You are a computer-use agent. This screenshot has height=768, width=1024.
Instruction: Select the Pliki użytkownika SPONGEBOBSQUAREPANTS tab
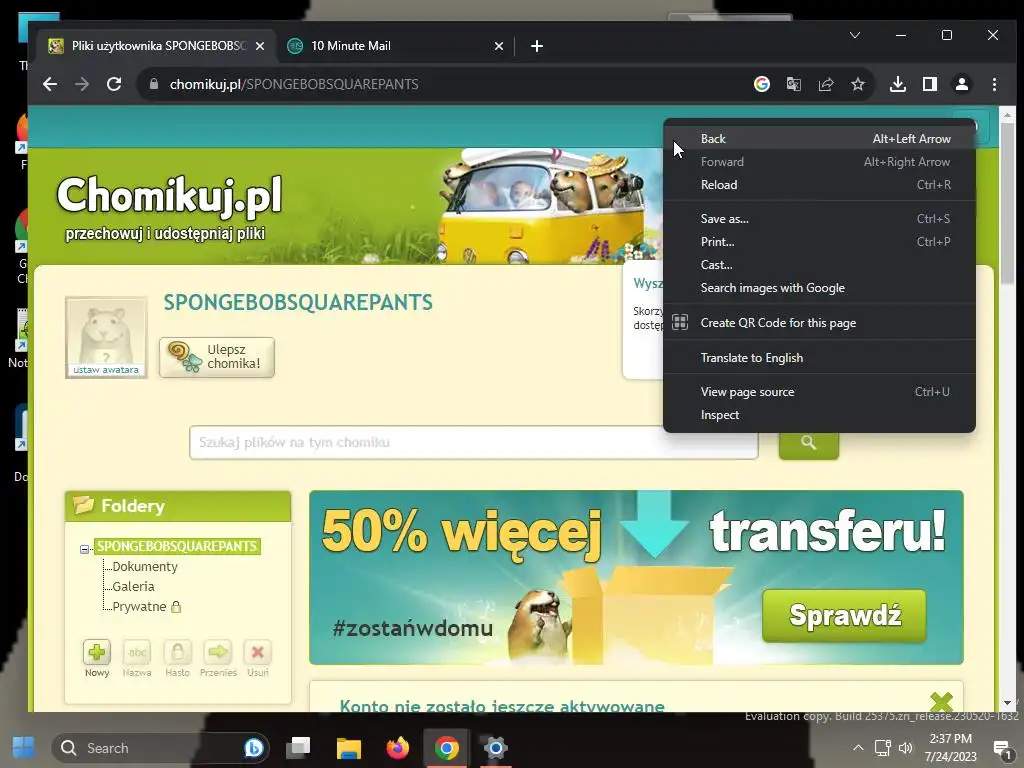coord(157,46)
